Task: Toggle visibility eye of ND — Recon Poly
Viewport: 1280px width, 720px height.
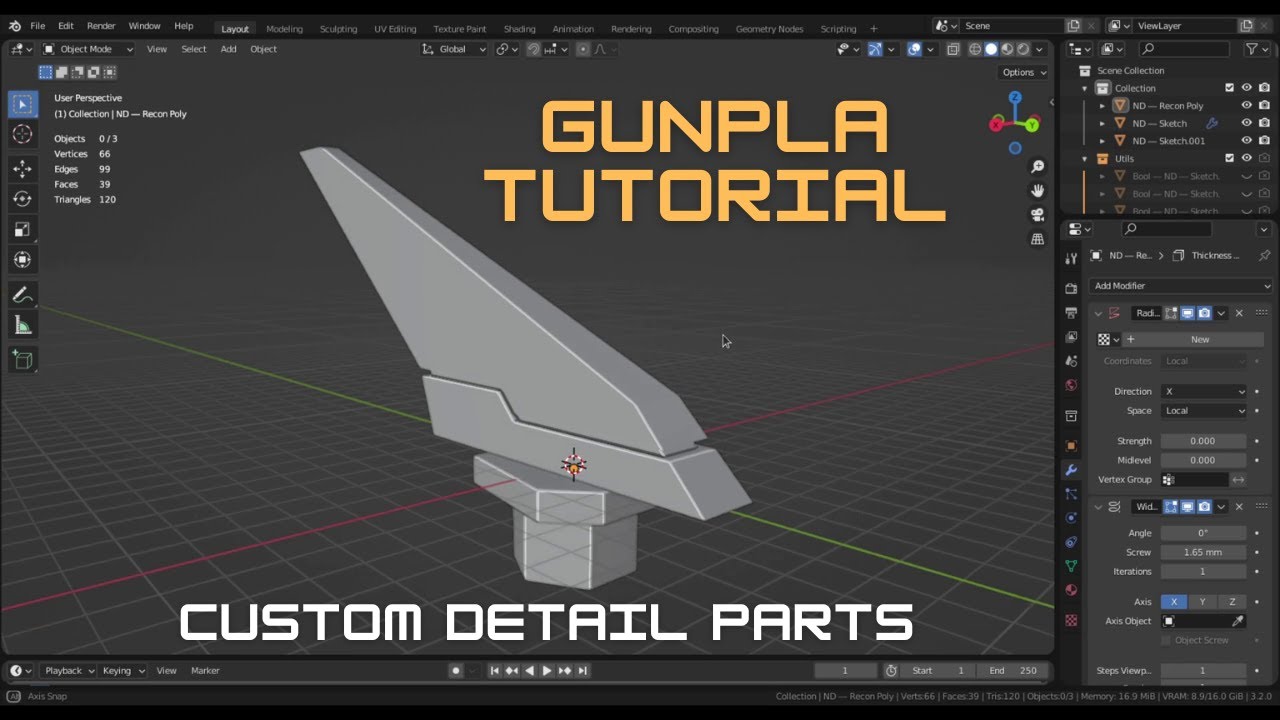Action: [1247, 105]
